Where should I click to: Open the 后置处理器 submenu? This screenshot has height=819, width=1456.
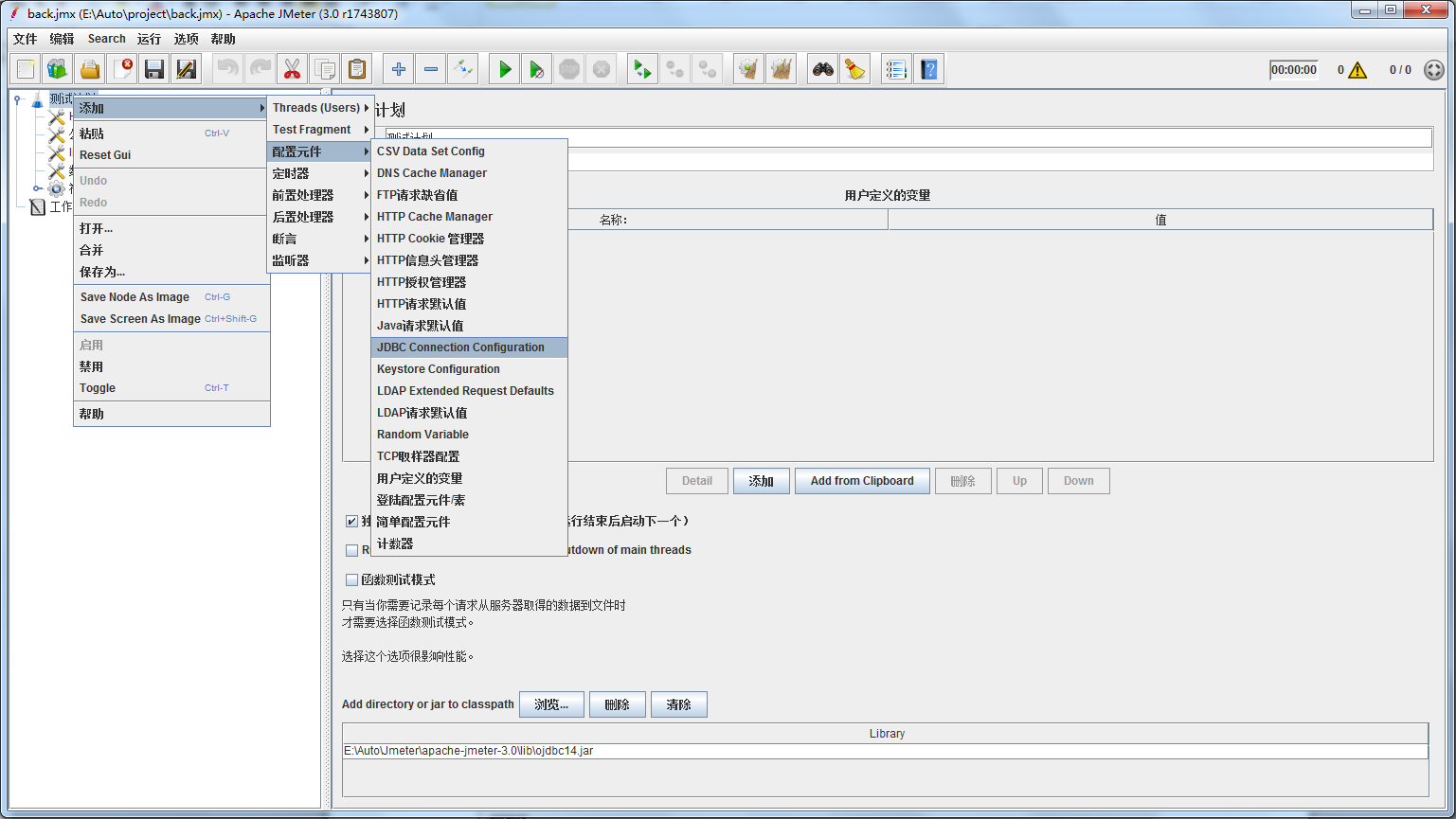tap(320, 217)
